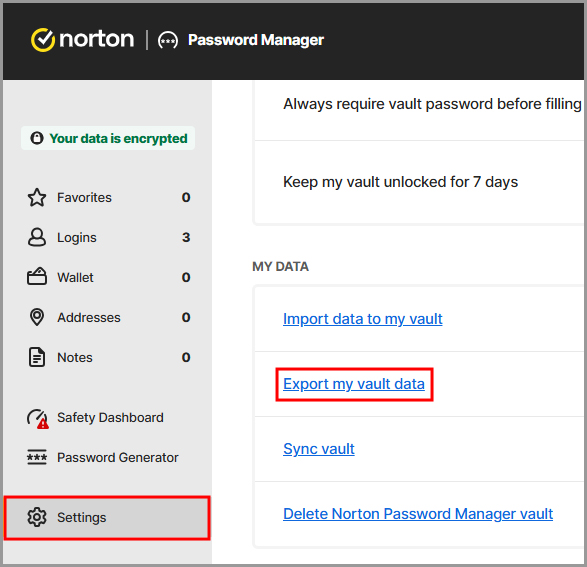Click the Addresses count '0'
The image size is (587, 567).
(186, 317)
